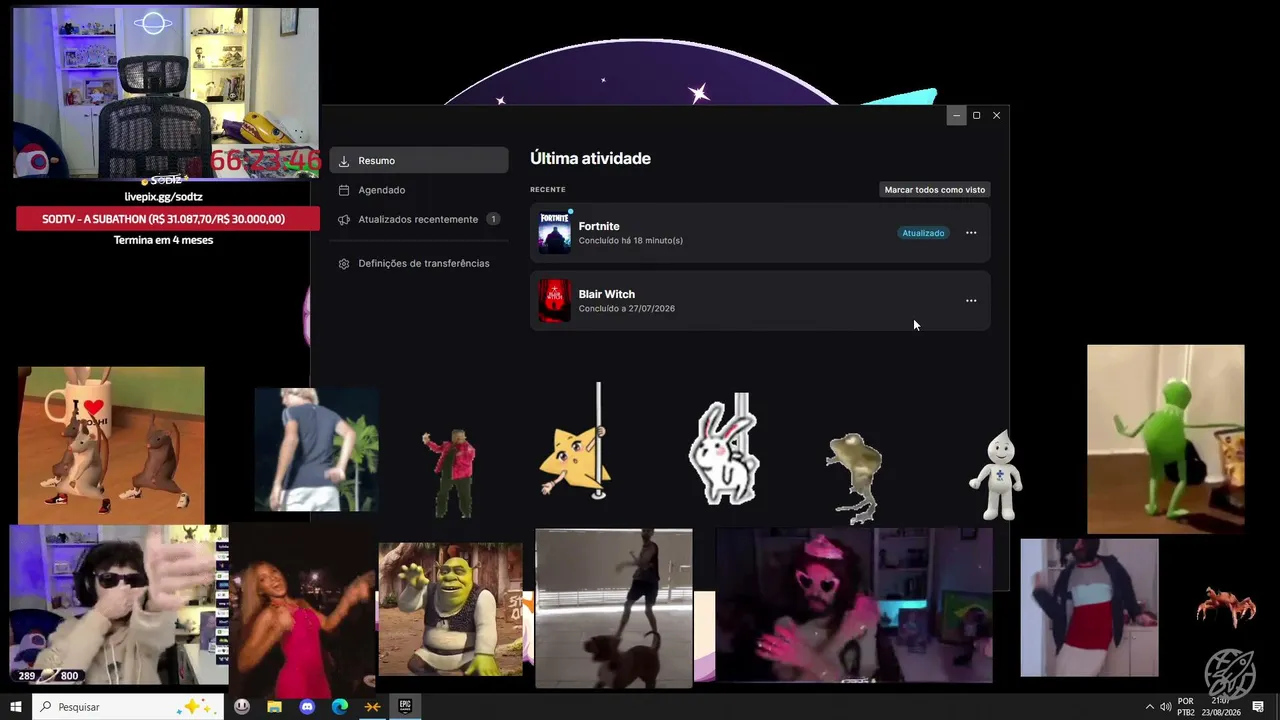Click the livepix.gg/sodtz overlay text
The height and width of the screenshot is (720, 1280).
click(163, 197)
